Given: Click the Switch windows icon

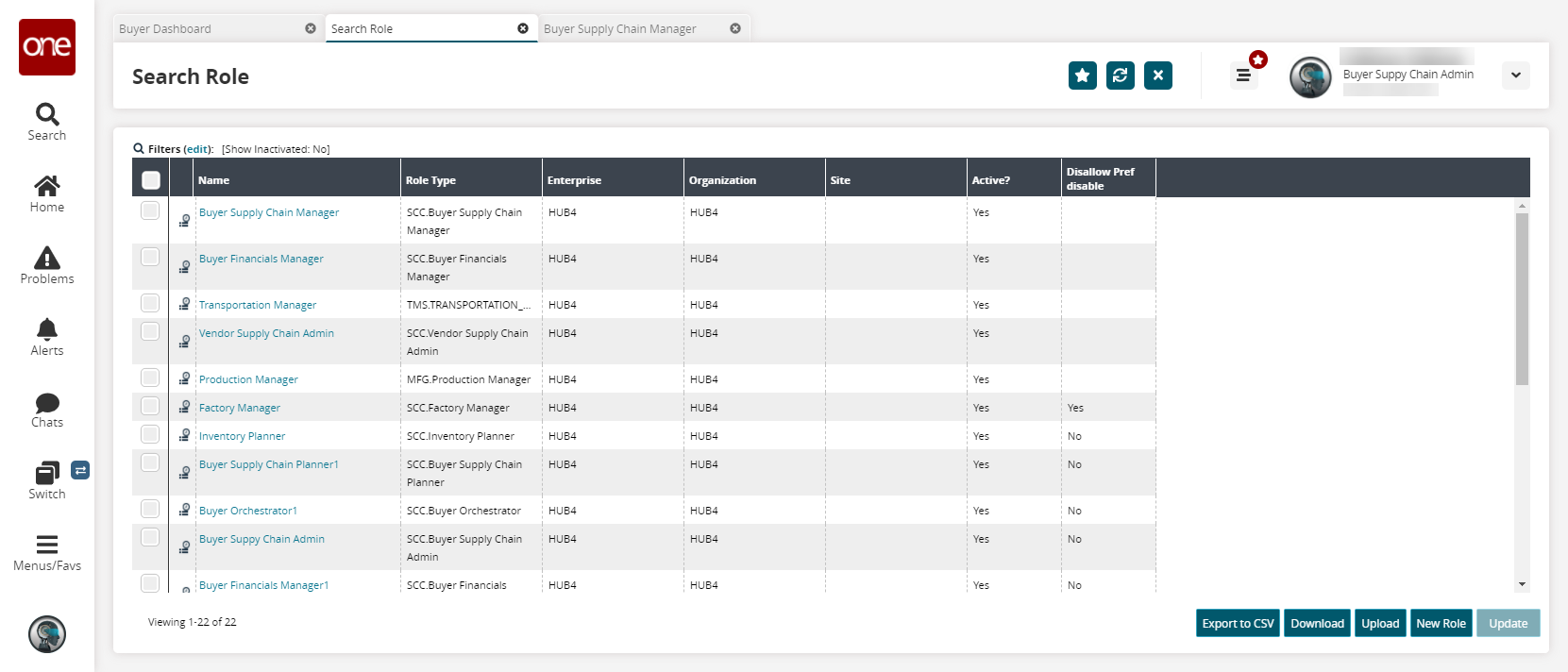Looking at the screenshot, I should [x=47, y=474].
